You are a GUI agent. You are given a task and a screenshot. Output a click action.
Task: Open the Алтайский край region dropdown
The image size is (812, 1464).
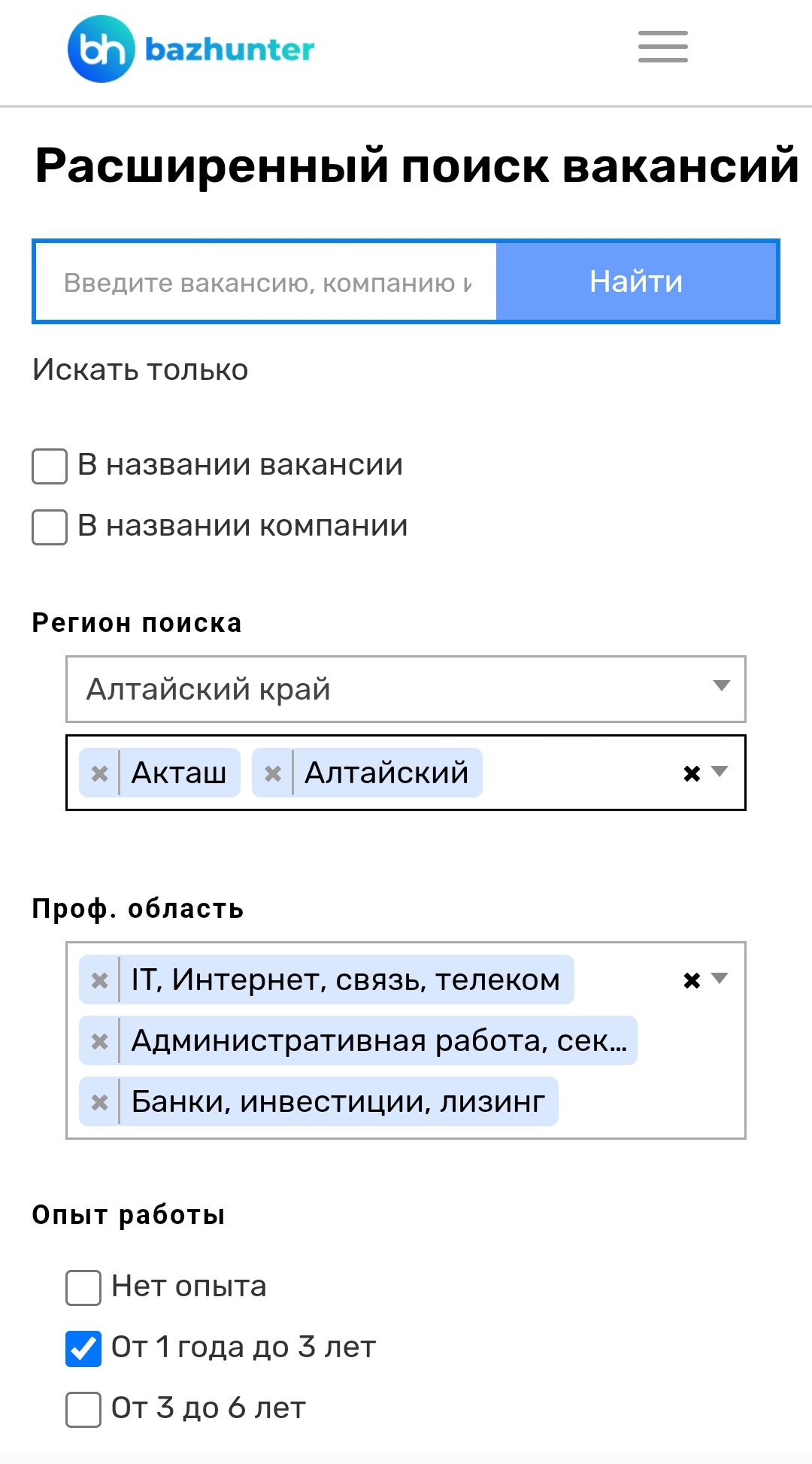(406, 689)
